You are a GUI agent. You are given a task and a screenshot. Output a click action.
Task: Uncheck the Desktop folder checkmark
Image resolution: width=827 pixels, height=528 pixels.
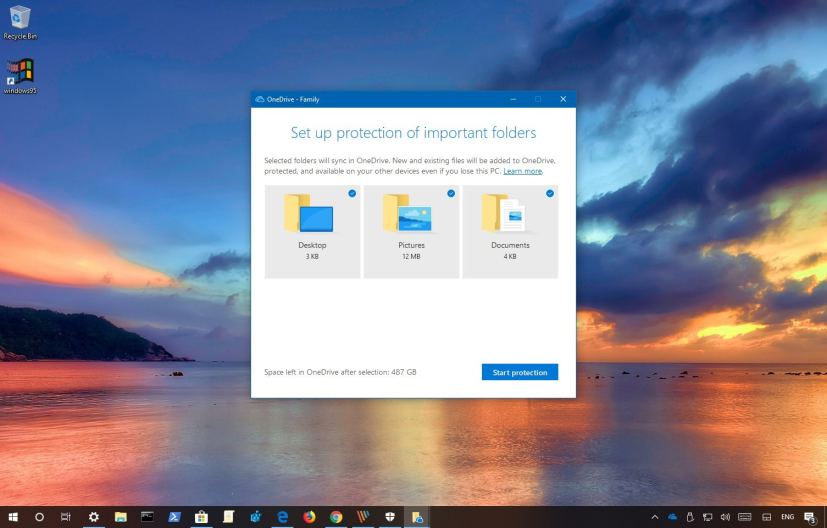tap(352, 194)
